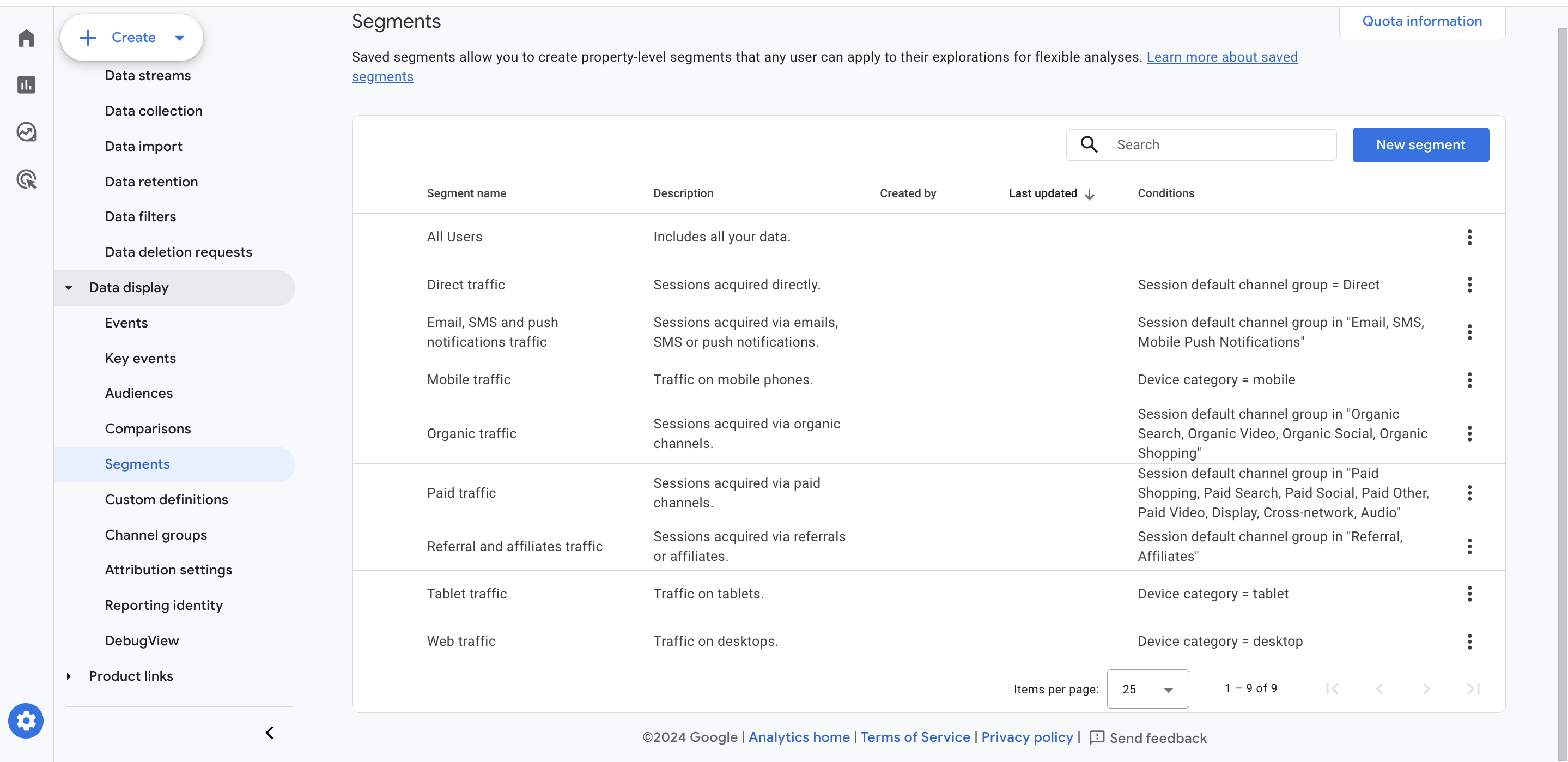Go to next page of segments
Image resolution: width=1568 pixels, height=762 pixels.
(x=1426, y=688)
